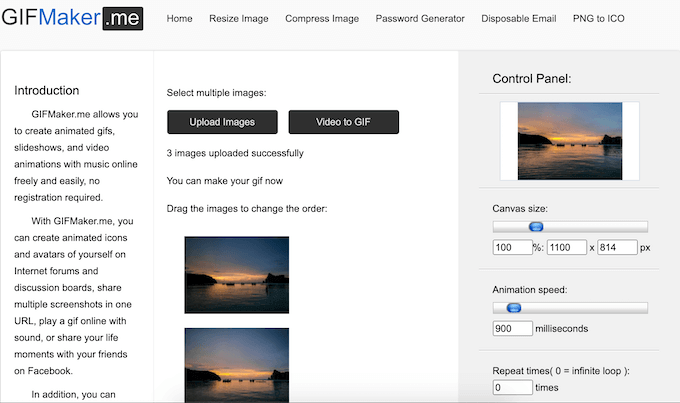
Task: Open Compress Image in navigation
Action: [322, 19]
